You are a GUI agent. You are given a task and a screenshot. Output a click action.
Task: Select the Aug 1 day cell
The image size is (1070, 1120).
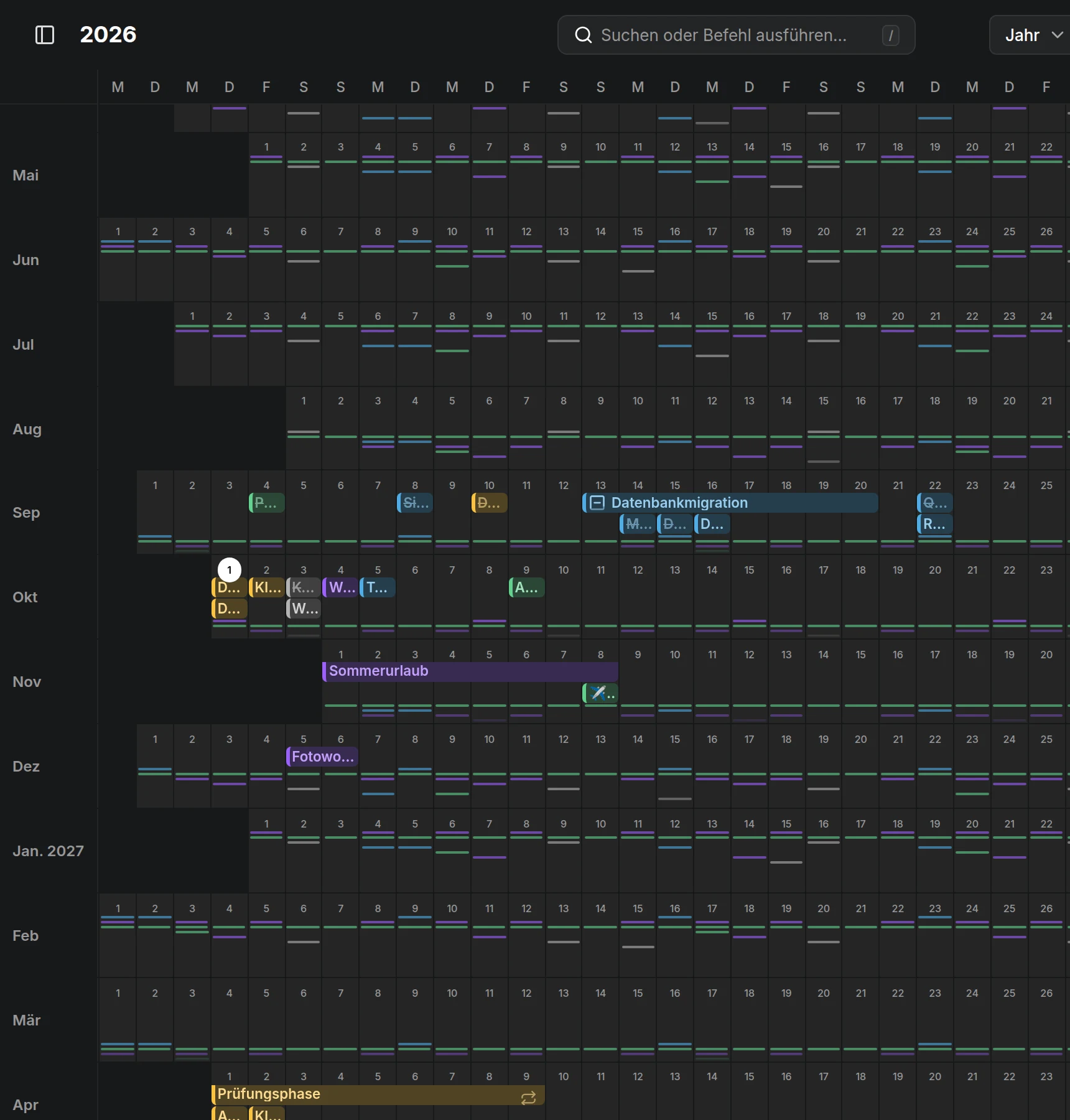coord(304,428)
